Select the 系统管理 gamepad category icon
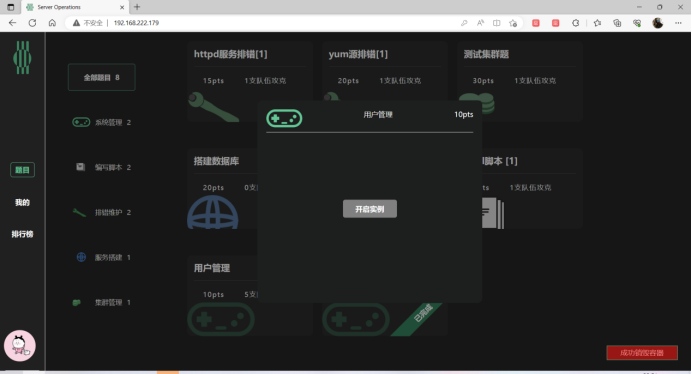Image resolution: width=692 pixels, height=374 pixels. [x=81, y=122]
